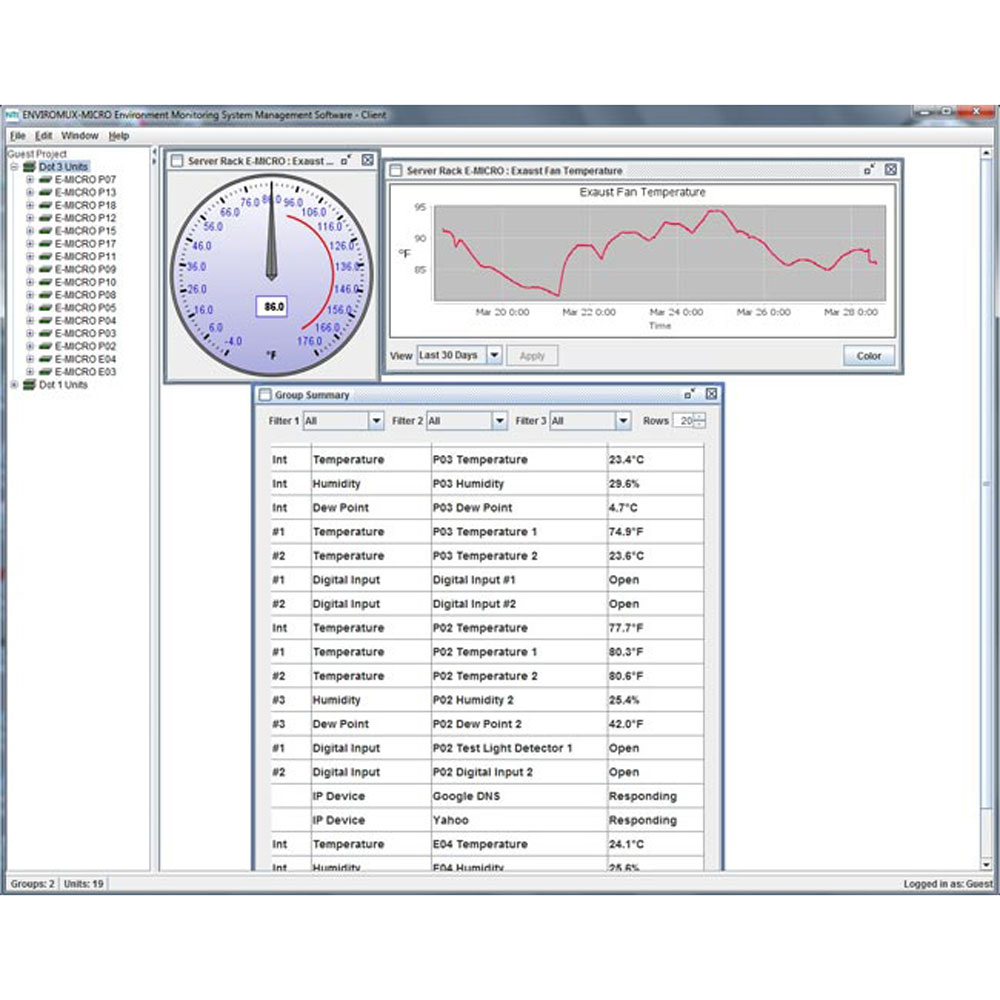Click the E-MICRO P15 device icon

pos(45,231)
